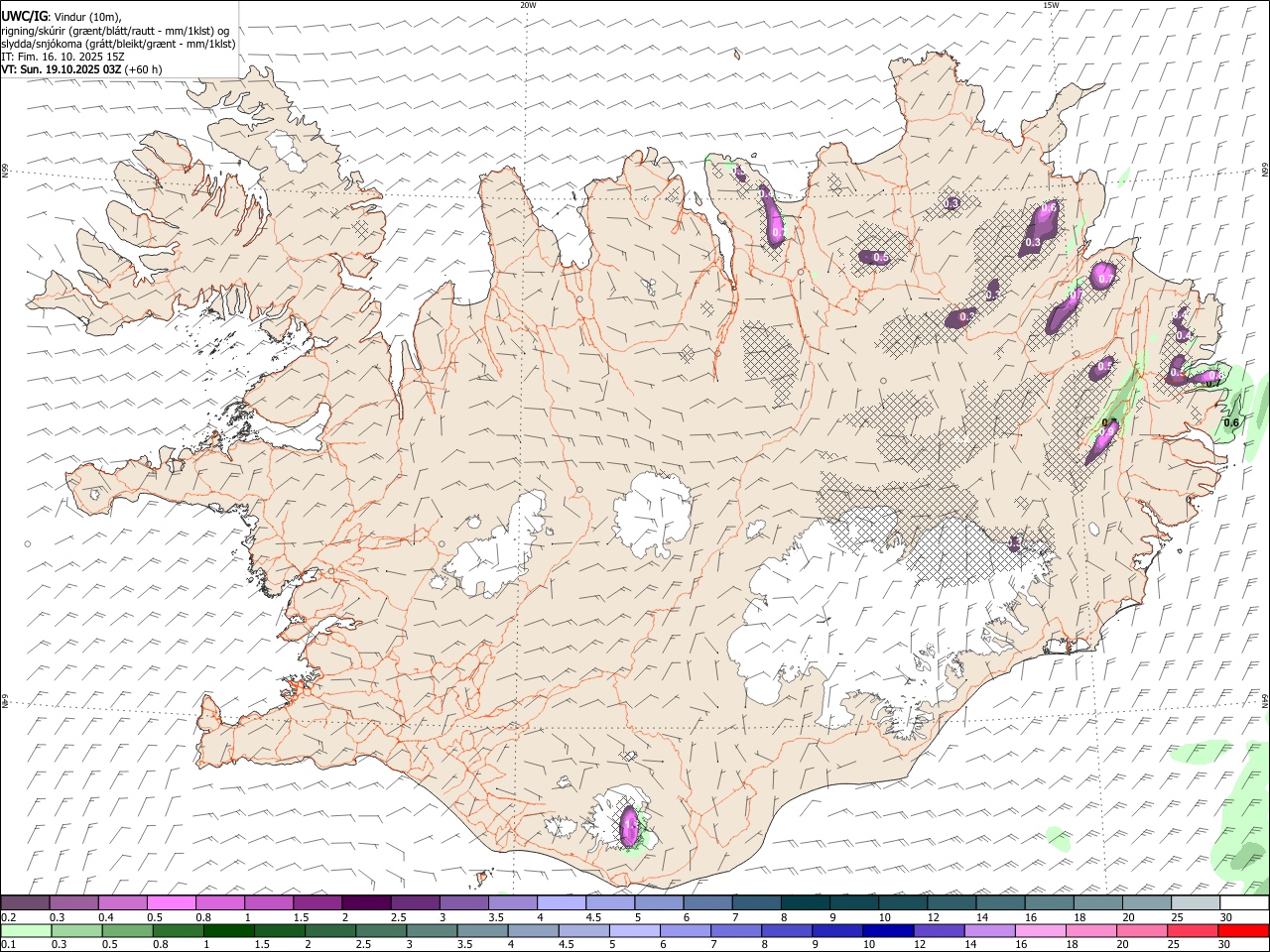Click the UWC/IG title text
The width and height of the screenshot is (1270, 952).
[x=24, y=16]
